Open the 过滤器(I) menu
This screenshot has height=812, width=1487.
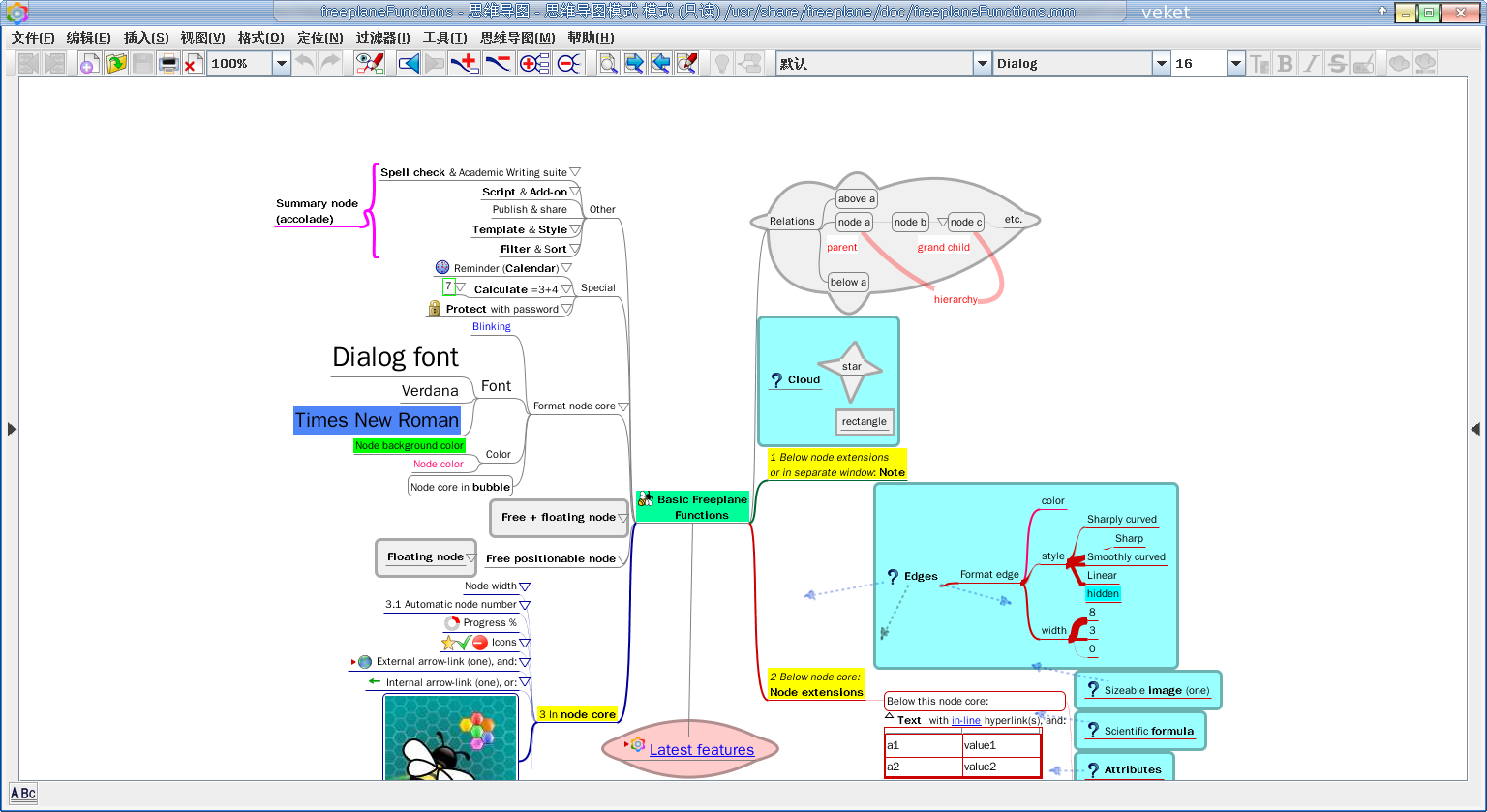[382, 37]
